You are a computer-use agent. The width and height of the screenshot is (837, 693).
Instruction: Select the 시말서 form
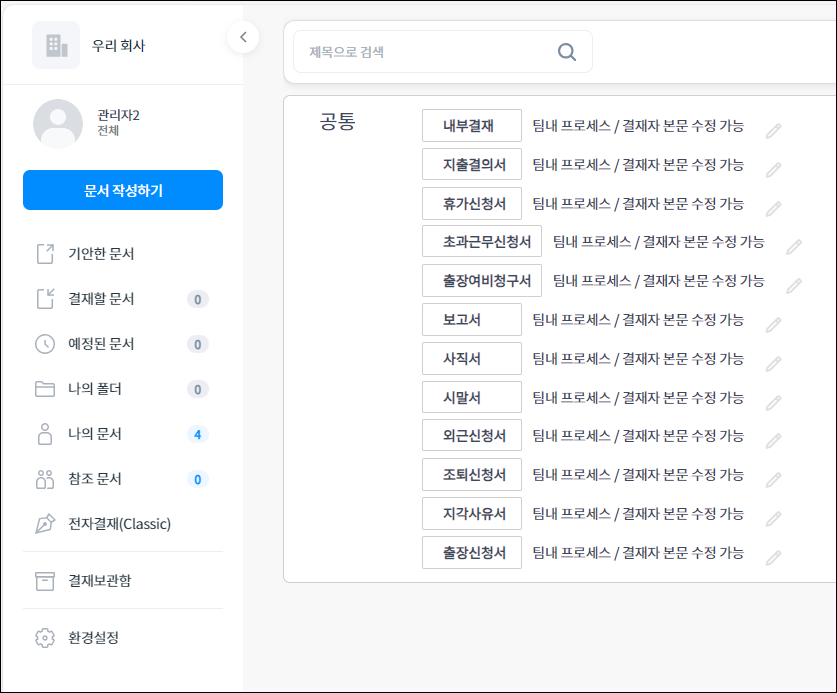(472, 397)
